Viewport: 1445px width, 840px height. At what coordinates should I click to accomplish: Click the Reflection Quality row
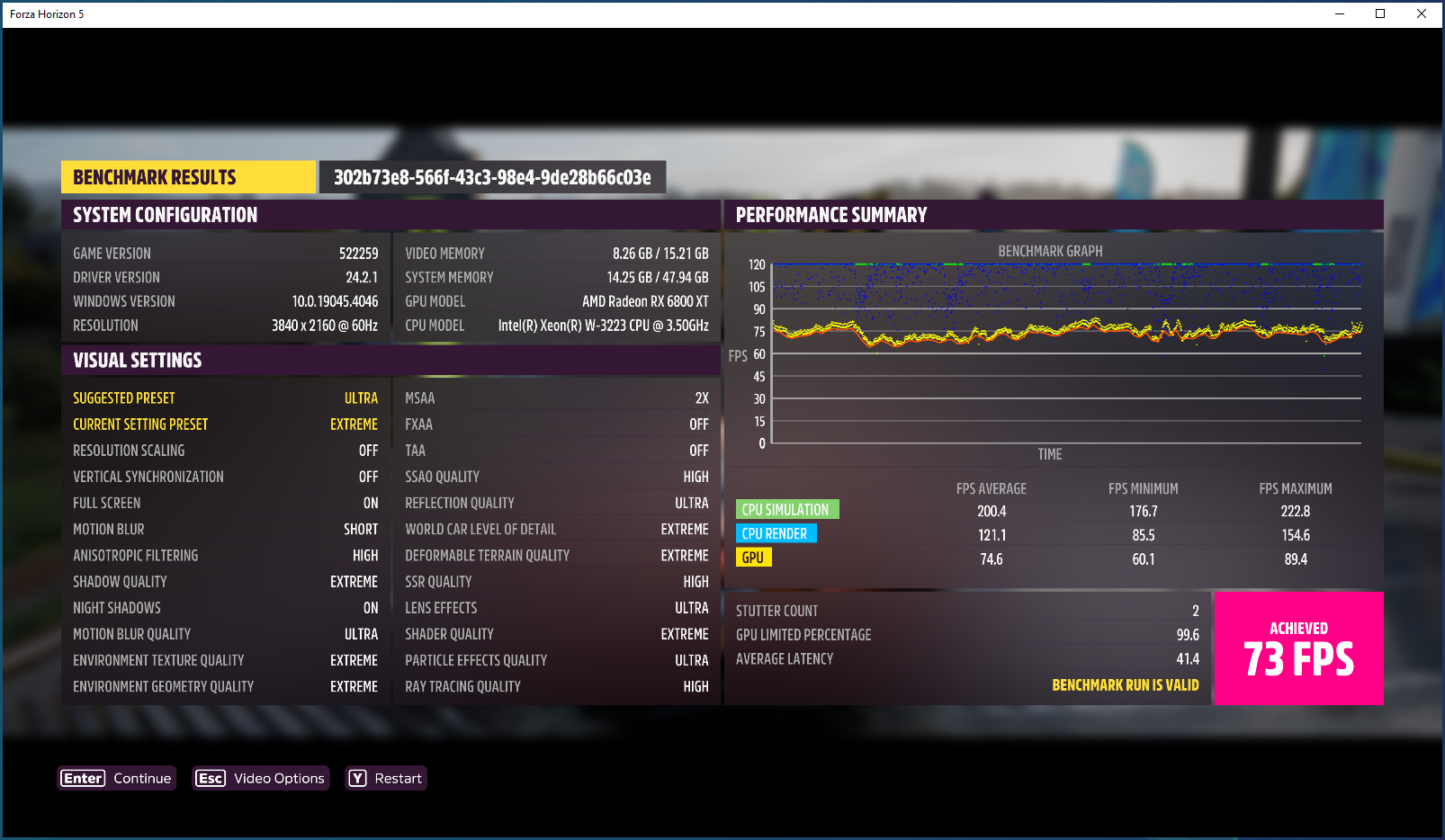[x=557, y=503]
